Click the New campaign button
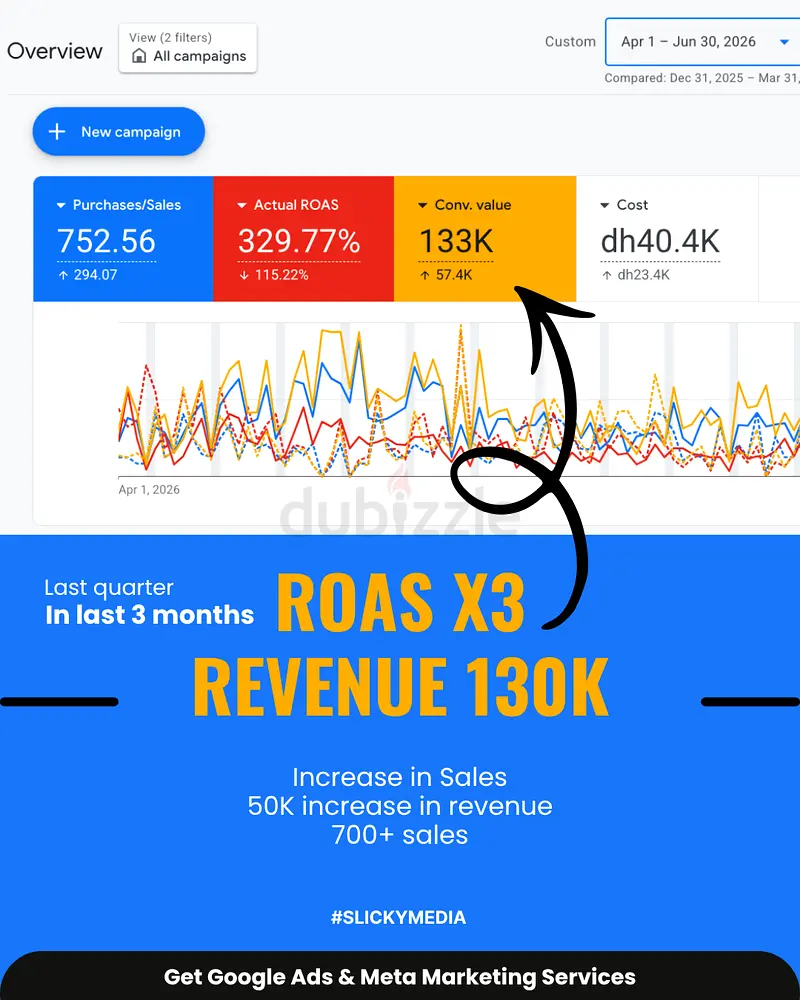 point(119,131)
